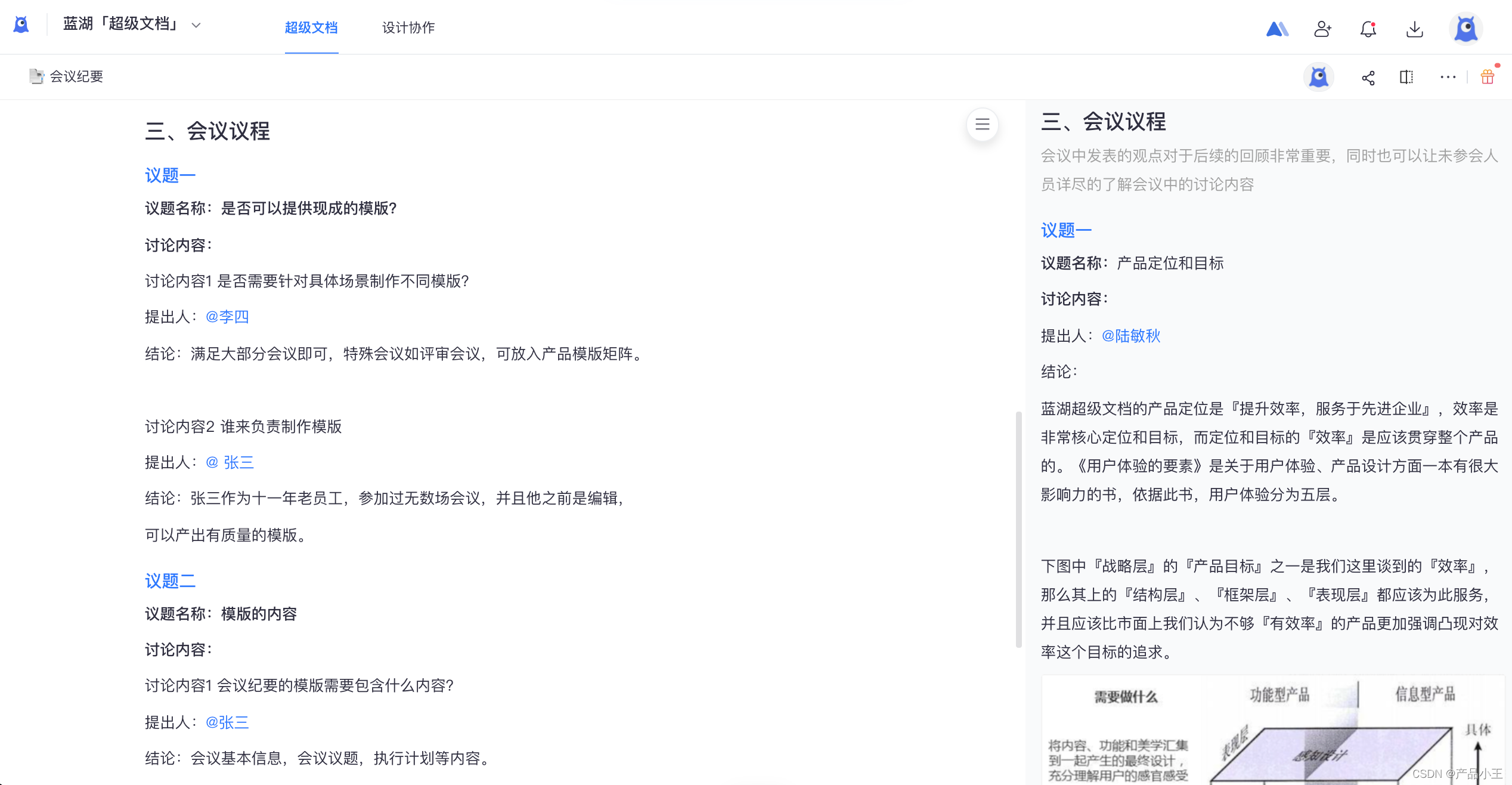Image resolution: width=1512 pixels, height=785 pixels.
Task: Click the gift icon
Action: coord(1488,77)
